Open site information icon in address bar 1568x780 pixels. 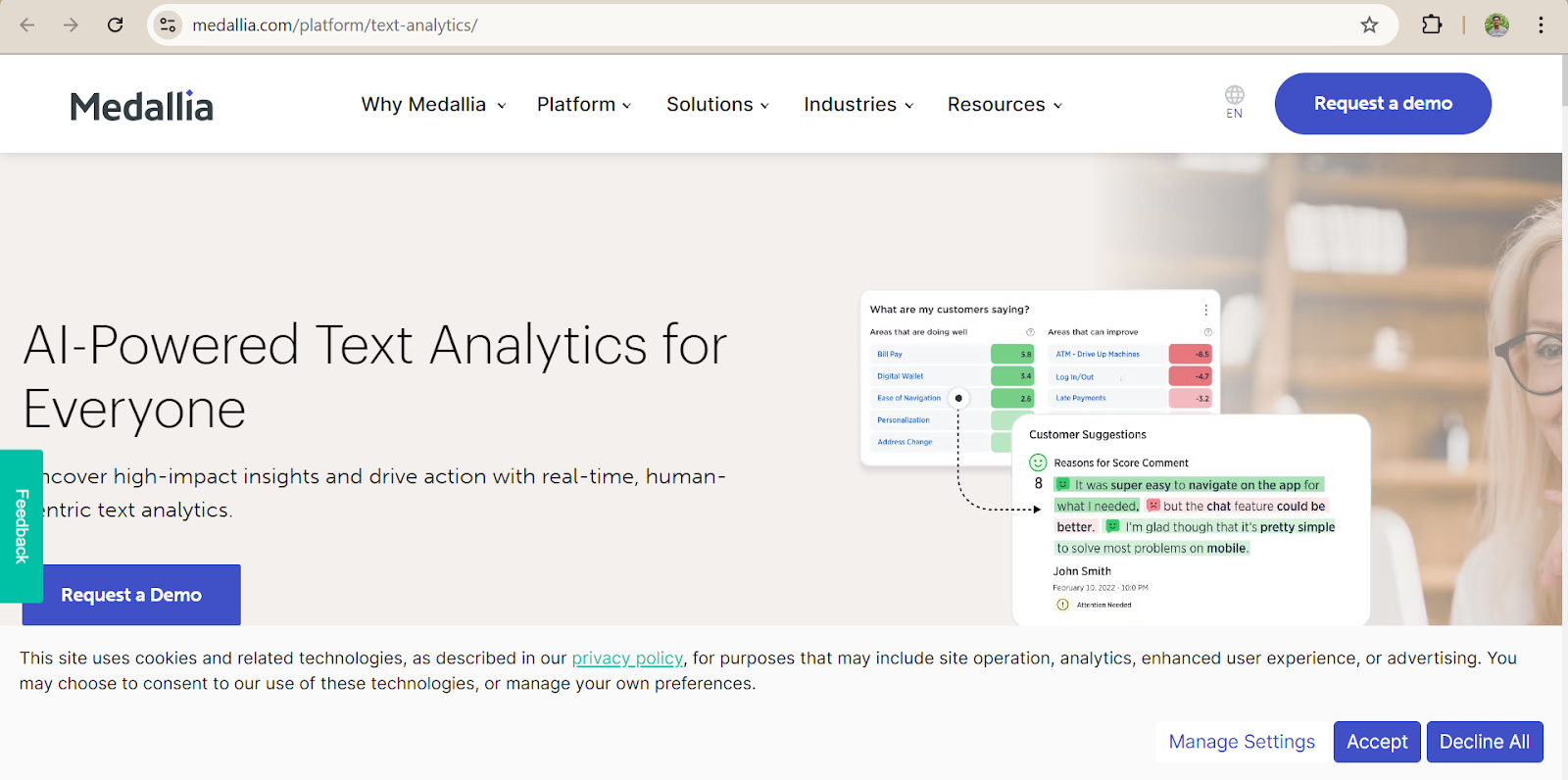pos(169,25)
